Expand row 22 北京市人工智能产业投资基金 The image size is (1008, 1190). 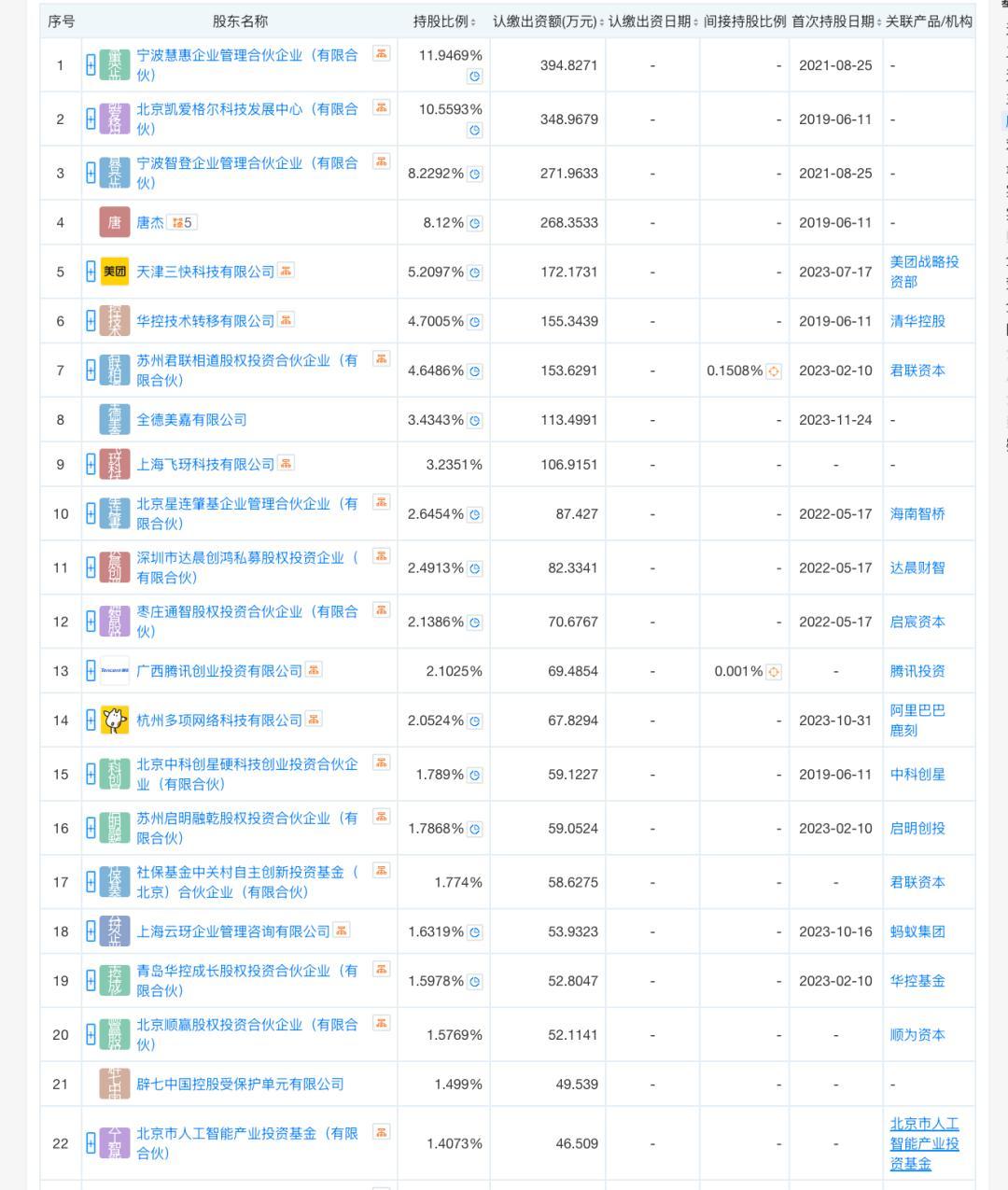click(x=91, y=1143)
